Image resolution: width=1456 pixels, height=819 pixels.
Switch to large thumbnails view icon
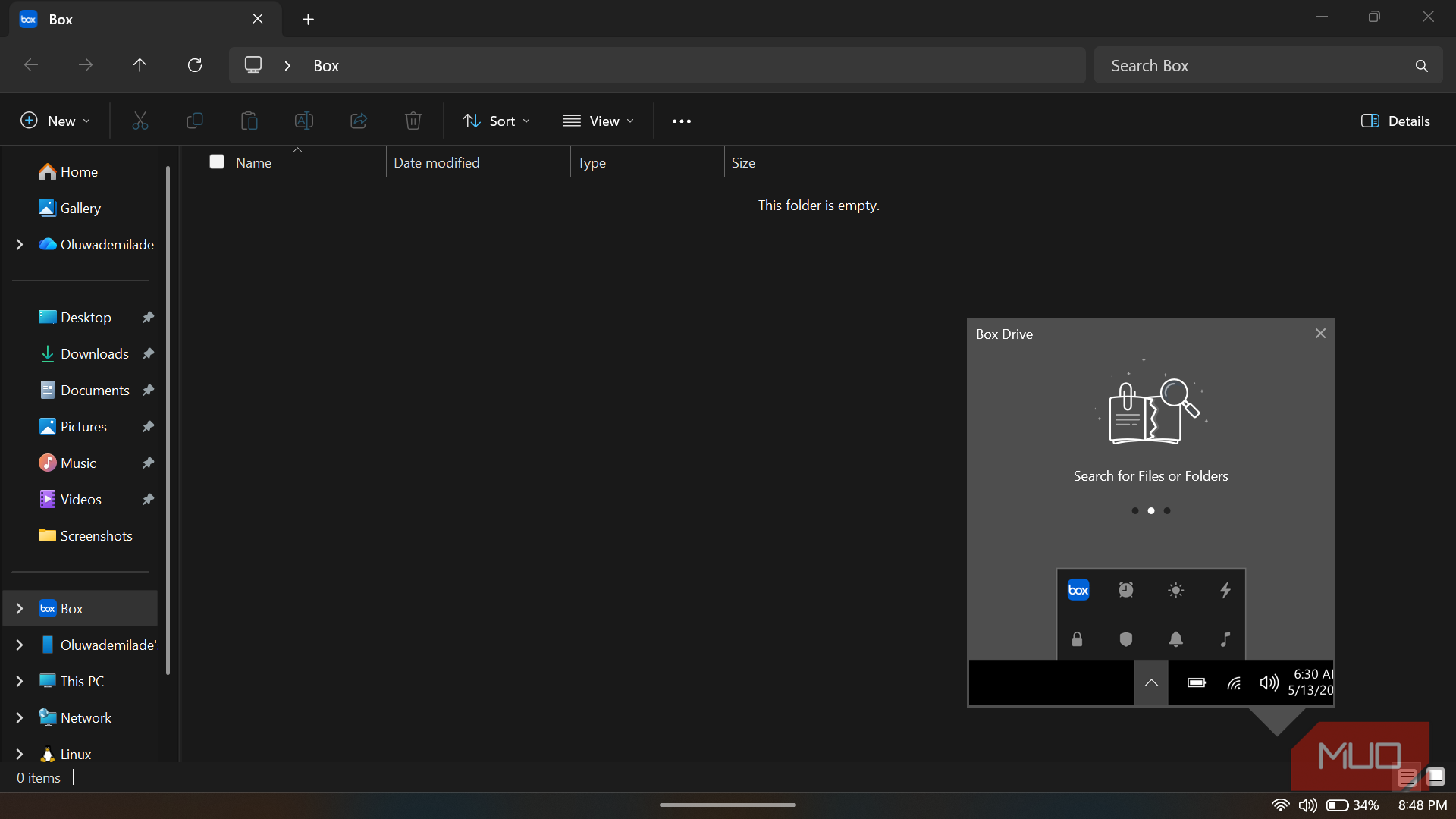[x=1436, y=777]
